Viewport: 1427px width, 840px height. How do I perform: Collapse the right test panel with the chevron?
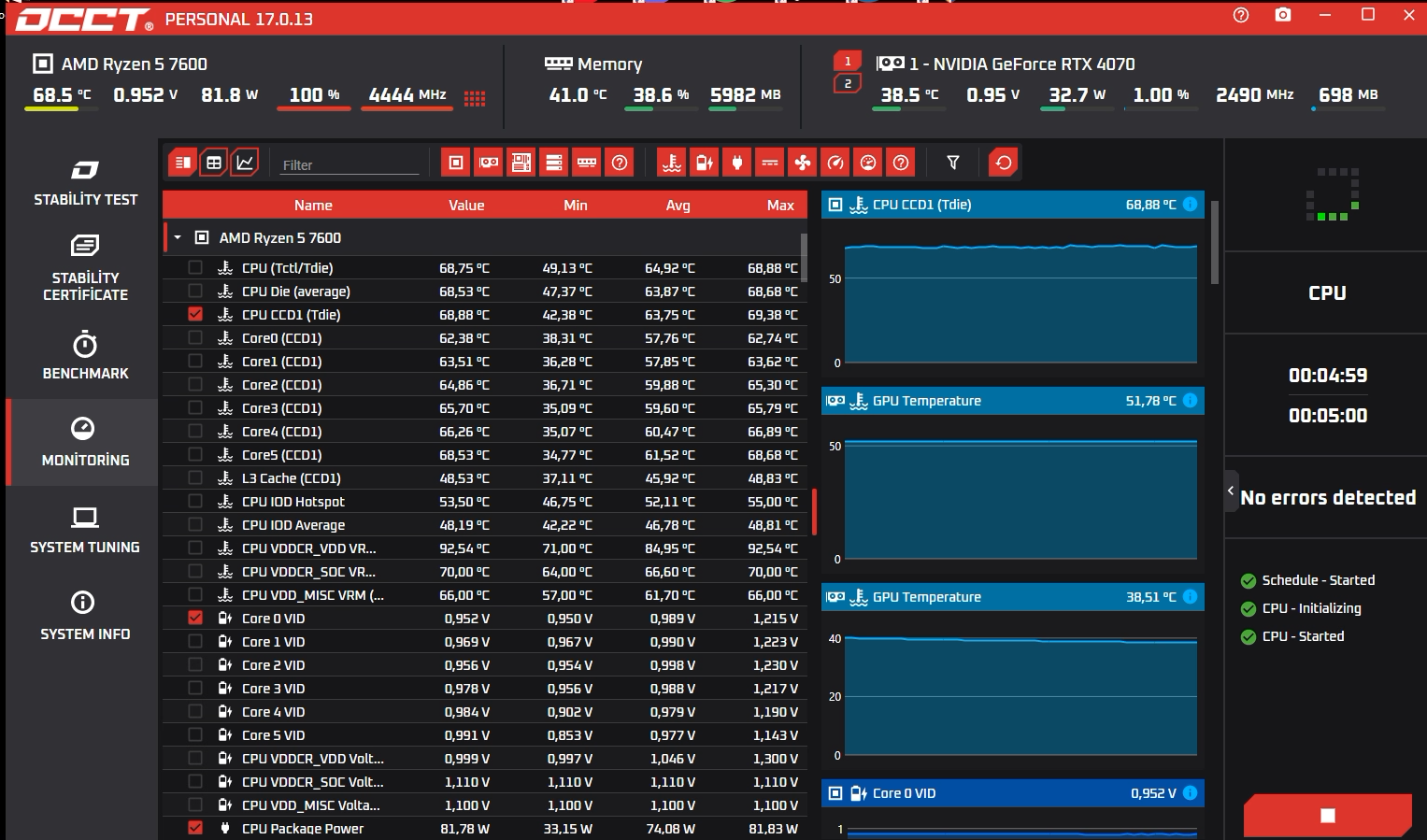pos(1231,491)
